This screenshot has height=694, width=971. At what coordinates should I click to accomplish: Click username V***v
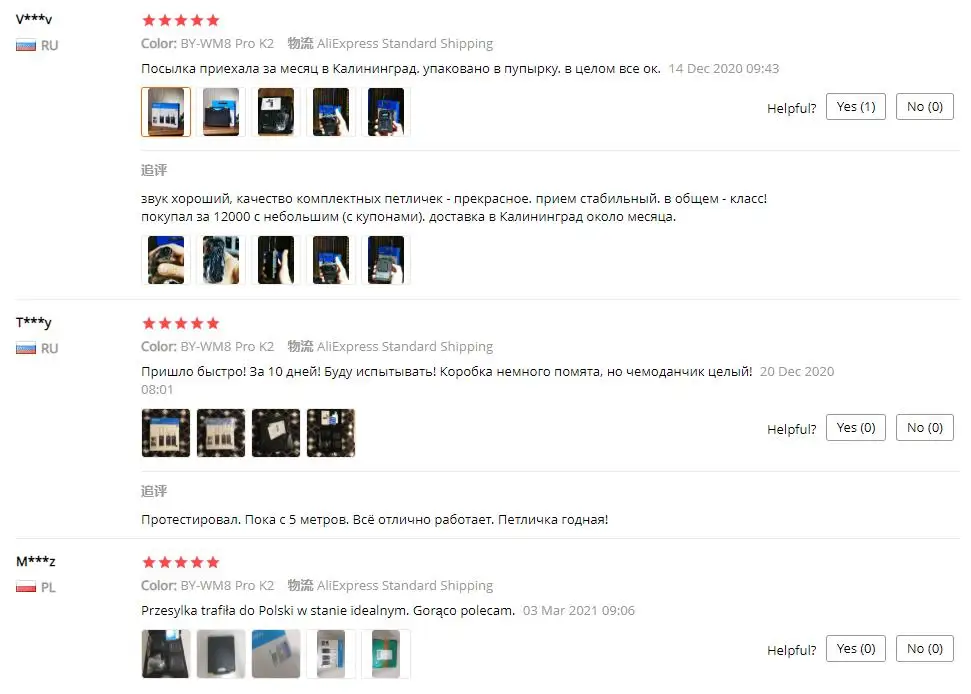(34, 19)
